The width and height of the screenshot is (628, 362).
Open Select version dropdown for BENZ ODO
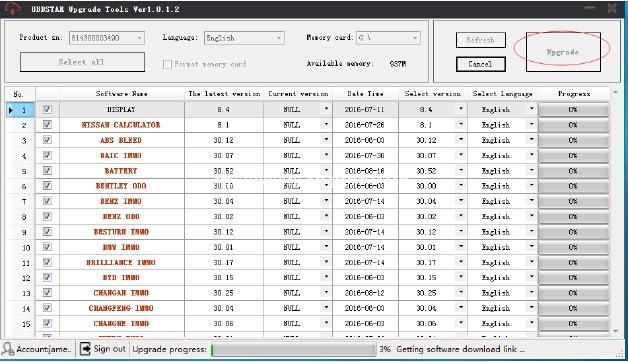tap(461, 216)
